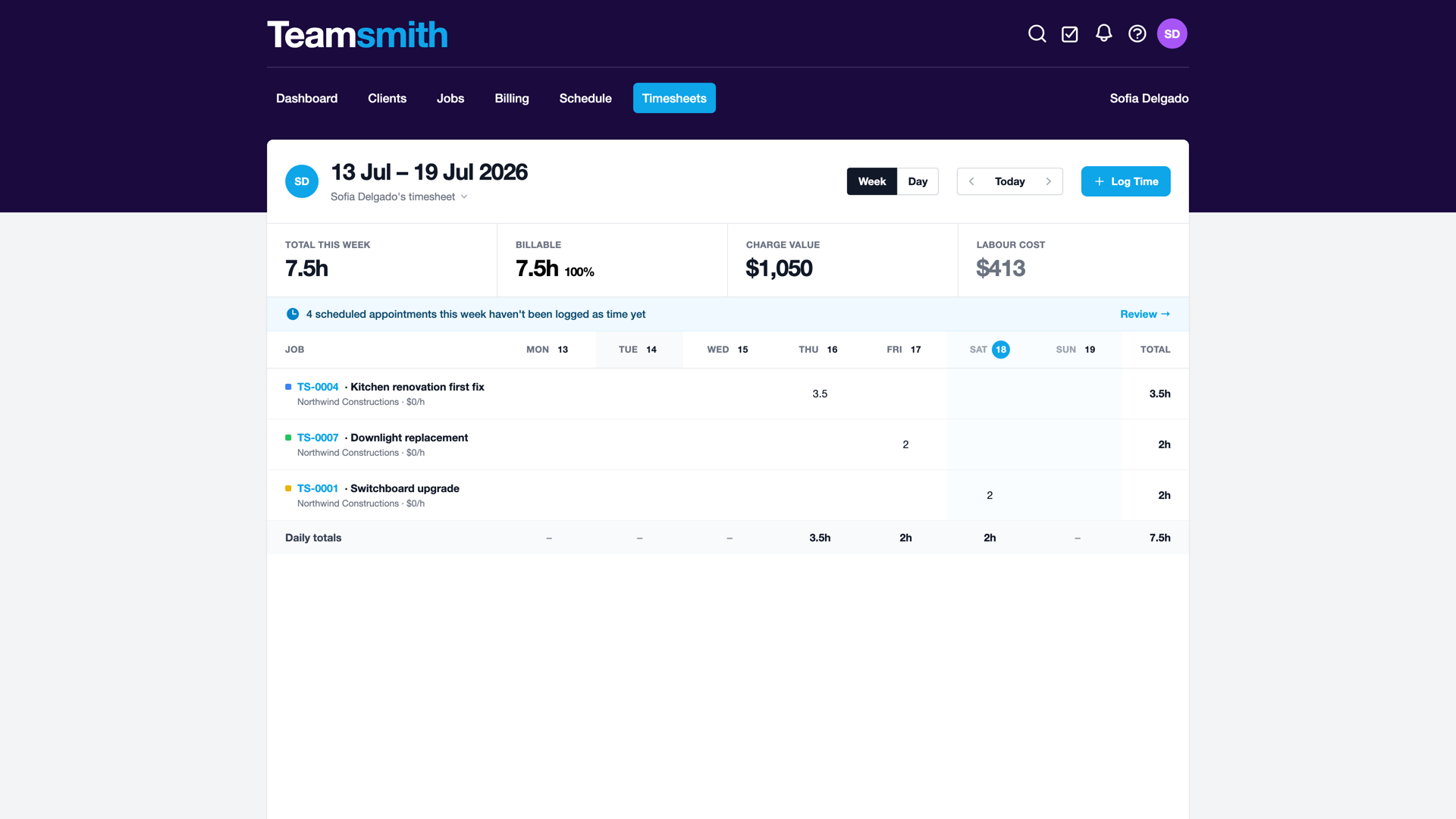Click the Log Time button

point(1125,181)
